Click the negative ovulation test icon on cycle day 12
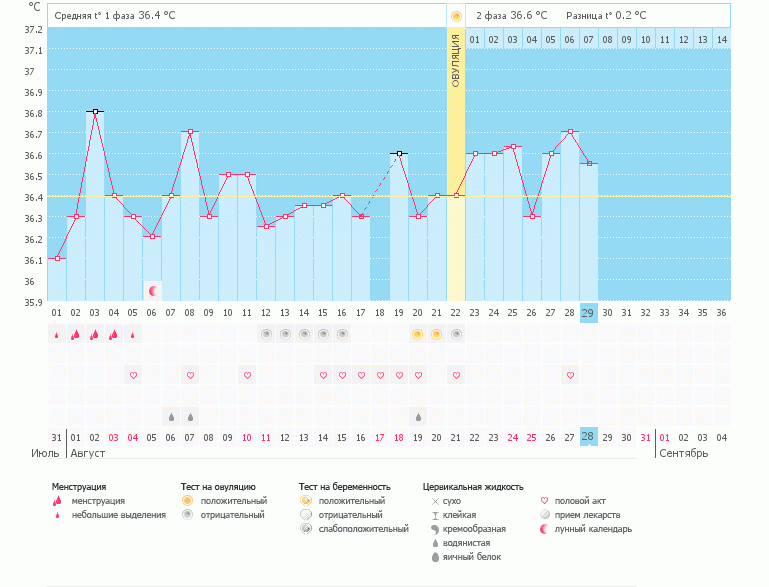This screenshot has height=587, width=769. (266, 335)
